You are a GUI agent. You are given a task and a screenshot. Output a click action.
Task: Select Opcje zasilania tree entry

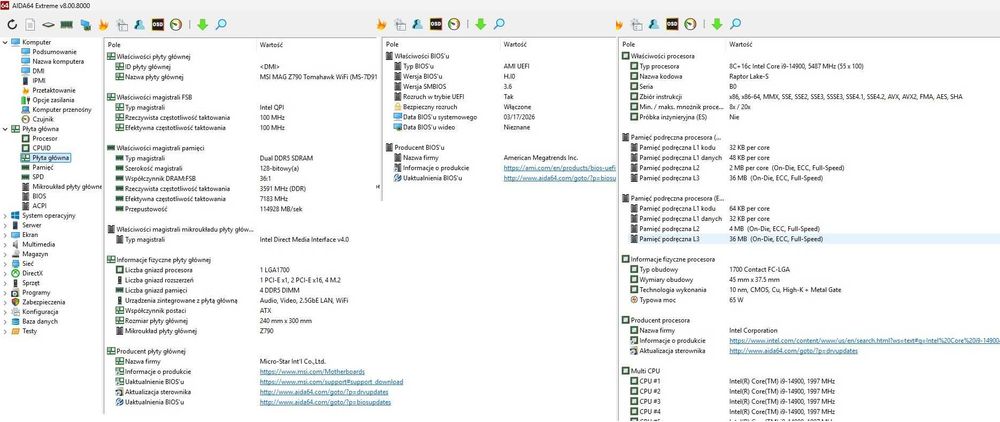(53, 100)
